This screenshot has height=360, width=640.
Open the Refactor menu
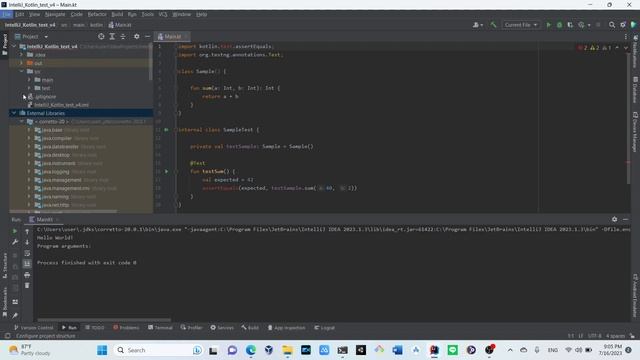click(97, 14)
